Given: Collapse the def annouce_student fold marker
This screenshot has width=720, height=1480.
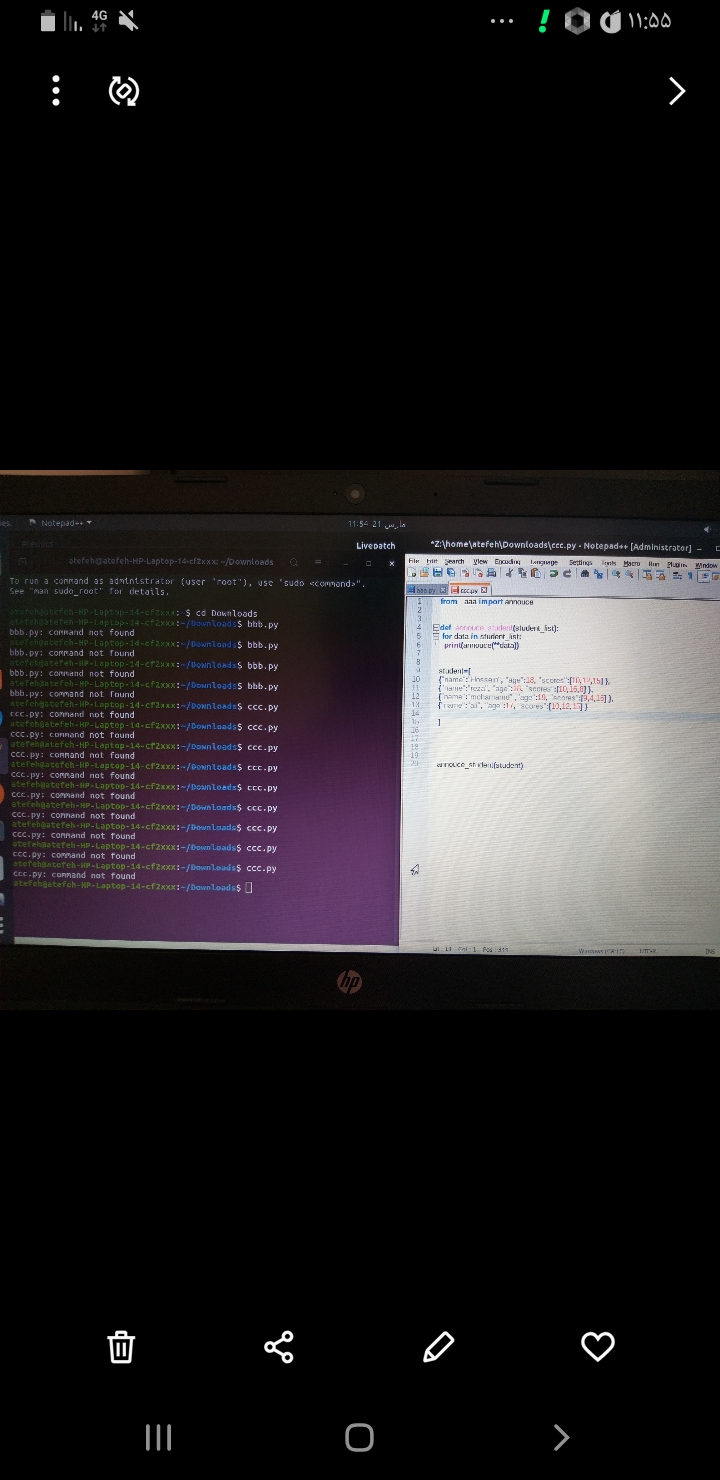Looking at the screenshot, I should pos(435,628).
